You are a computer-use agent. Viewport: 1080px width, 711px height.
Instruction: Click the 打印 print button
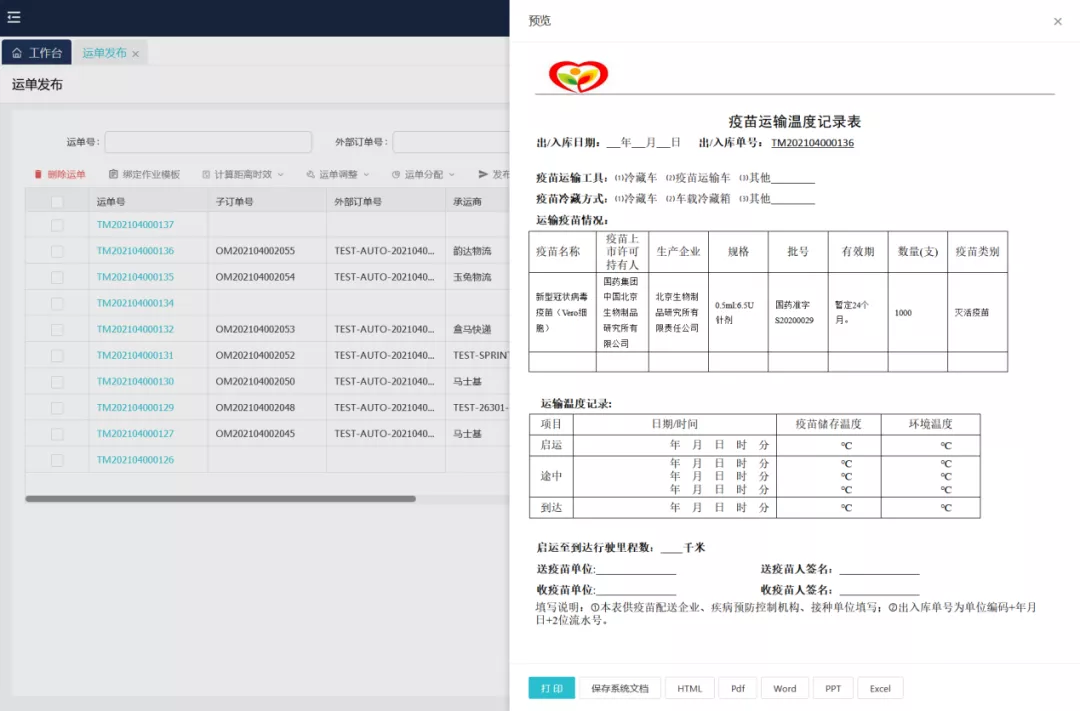[552, 688]
